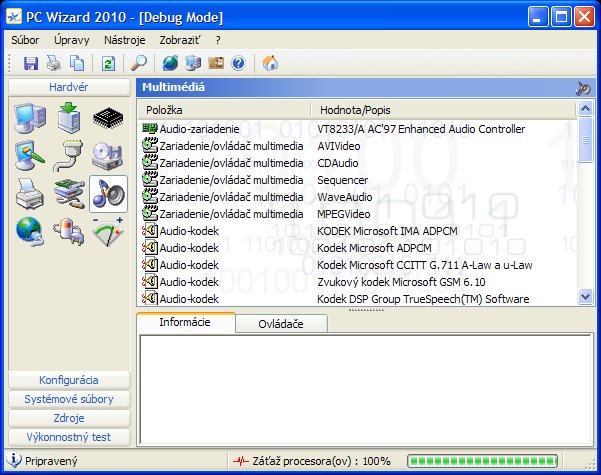Select the Printers icon
Screen dimensions: 601x475
point(30,194)
